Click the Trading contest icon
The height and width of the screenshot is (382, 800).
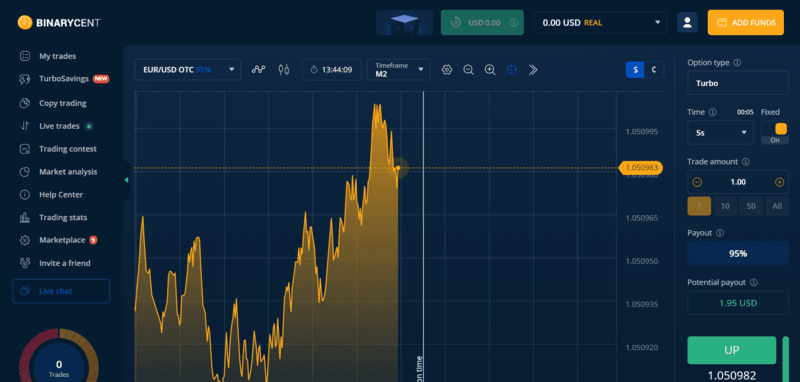click(x=24, y=149)
